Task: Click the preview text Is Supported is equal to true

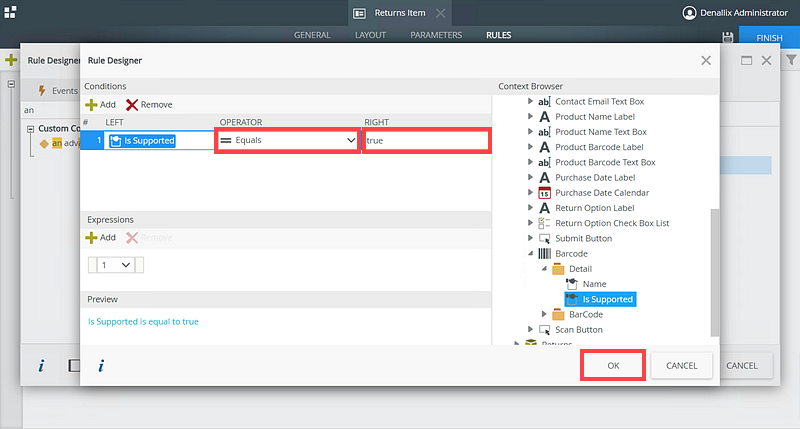Action: coord(143,322)
